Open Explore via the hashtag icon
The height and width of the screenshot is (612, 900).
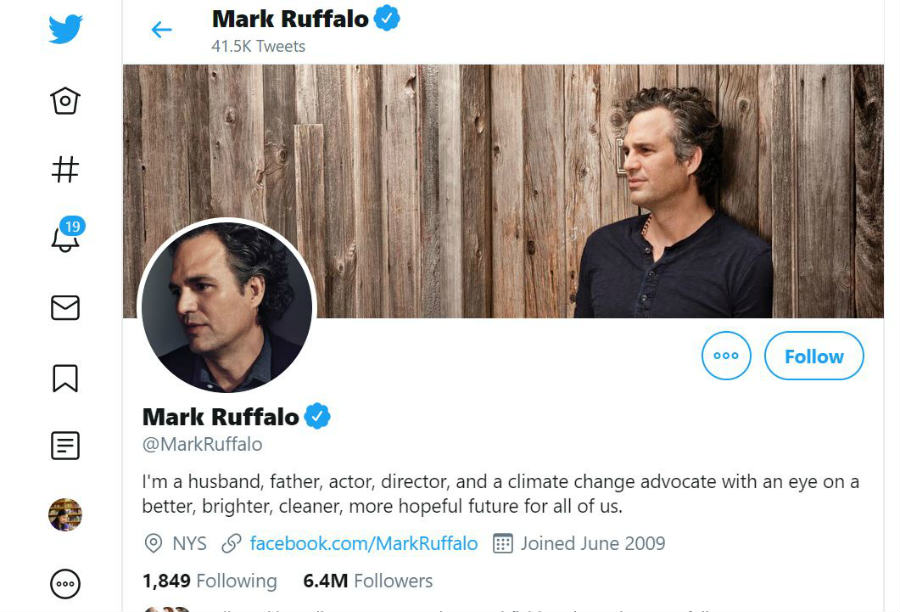coord(64,169)
